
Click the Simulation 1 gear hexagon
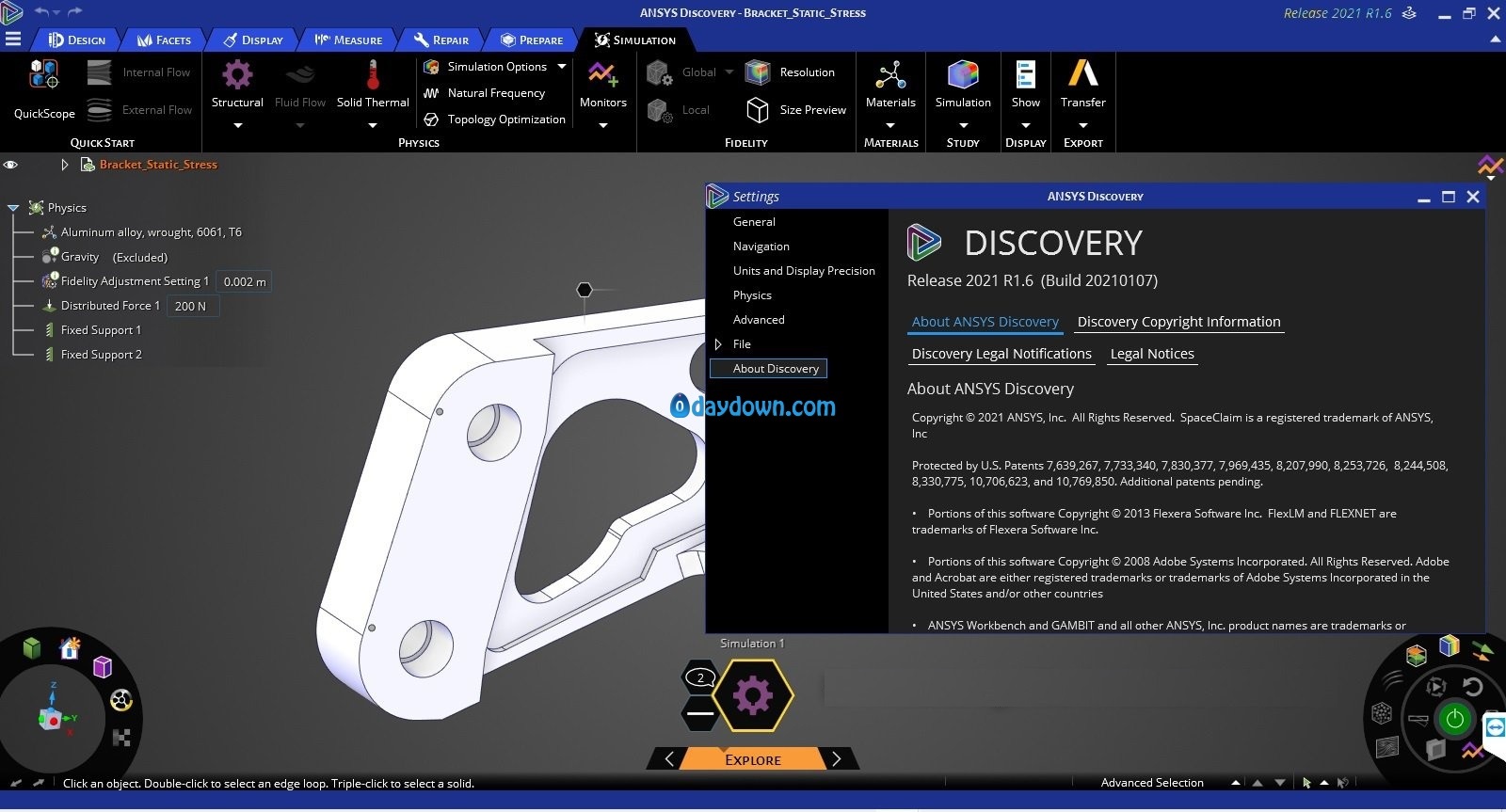753,696
